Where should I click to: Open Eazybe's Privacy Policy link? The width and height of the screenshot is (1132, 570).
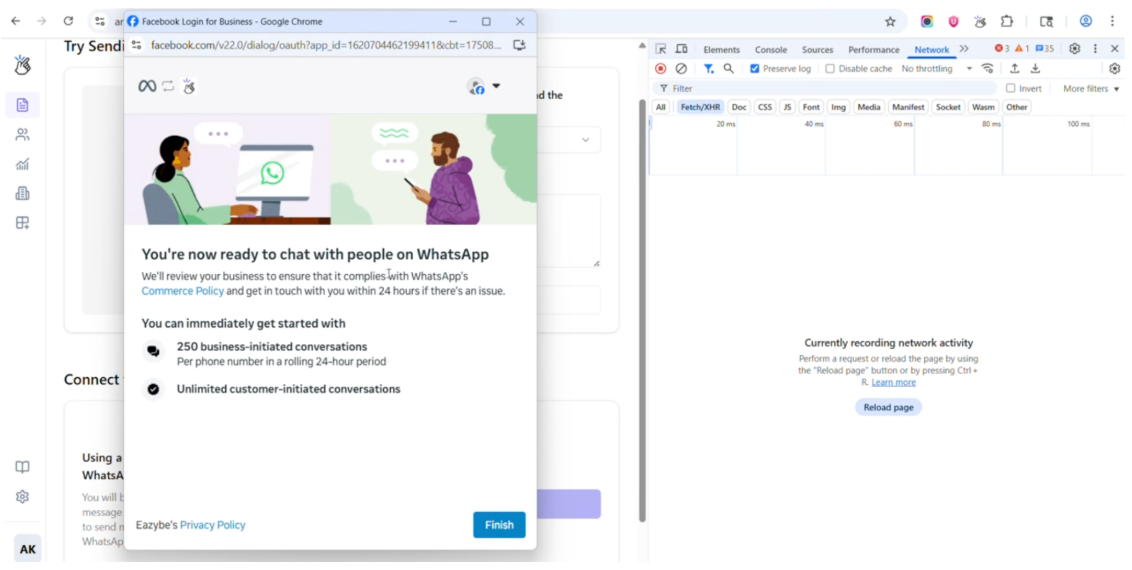click(x=212, y=525)
